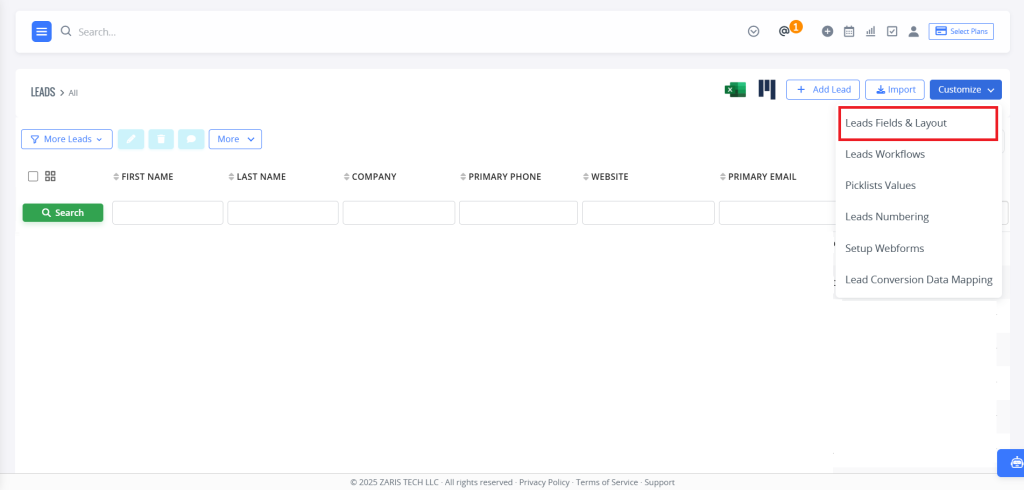Open the Support footer link
1024x490 pixels.
(660, 482)
